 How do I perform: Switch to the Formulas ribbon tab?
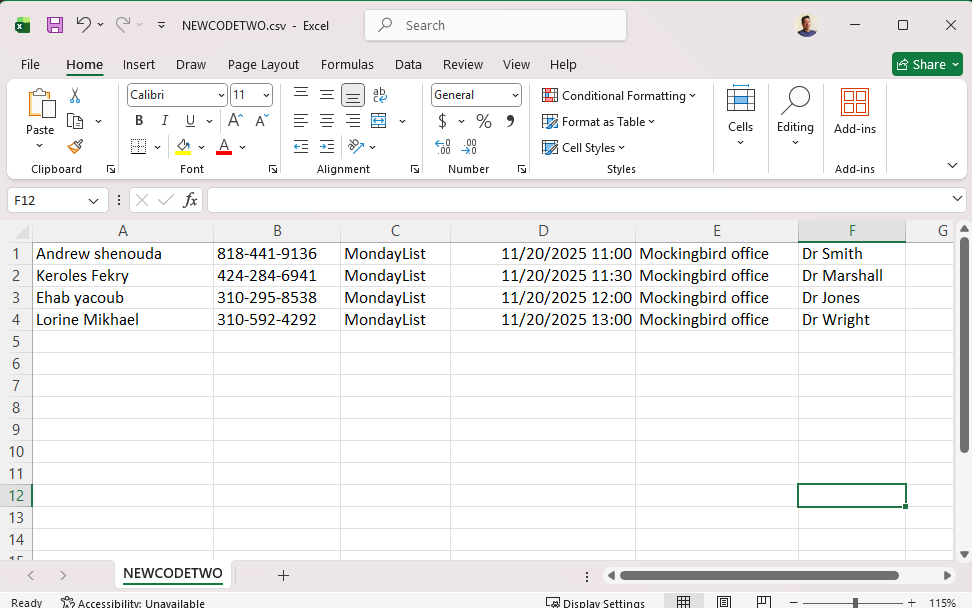pos(347,64)
